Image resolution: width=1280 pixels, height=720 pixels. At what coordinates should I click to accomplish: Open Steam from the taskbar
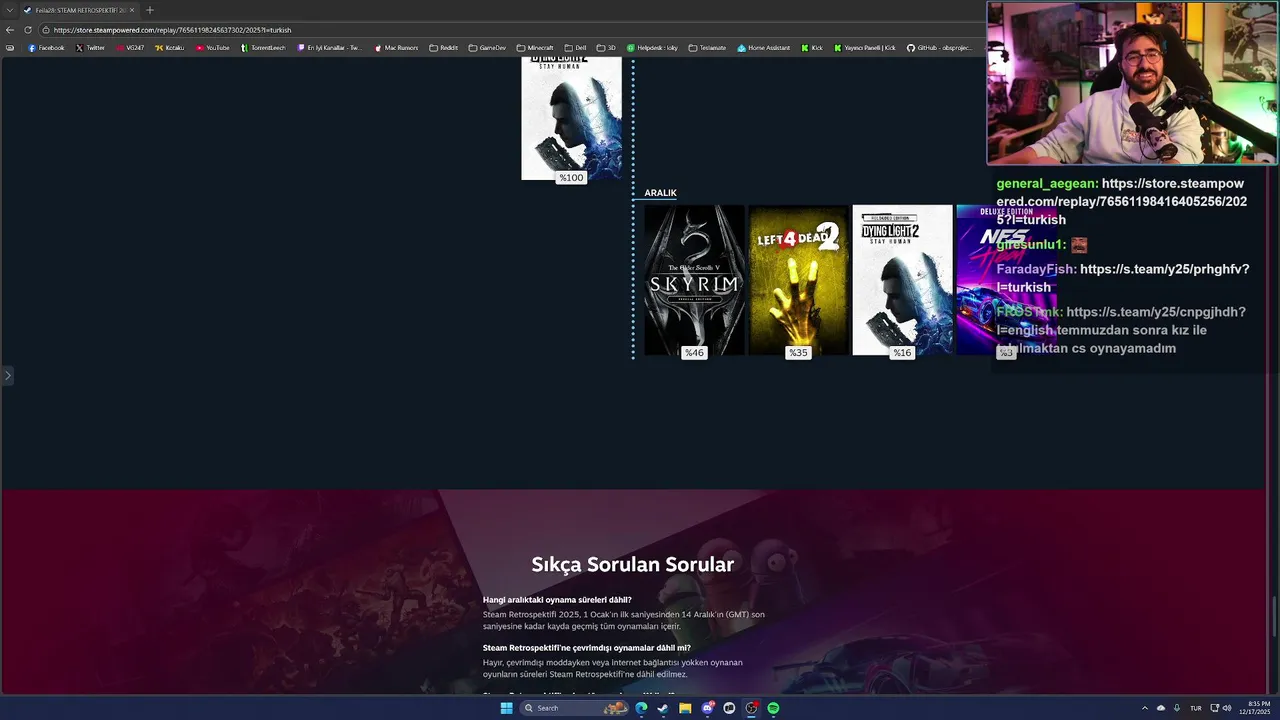point(663,708)
